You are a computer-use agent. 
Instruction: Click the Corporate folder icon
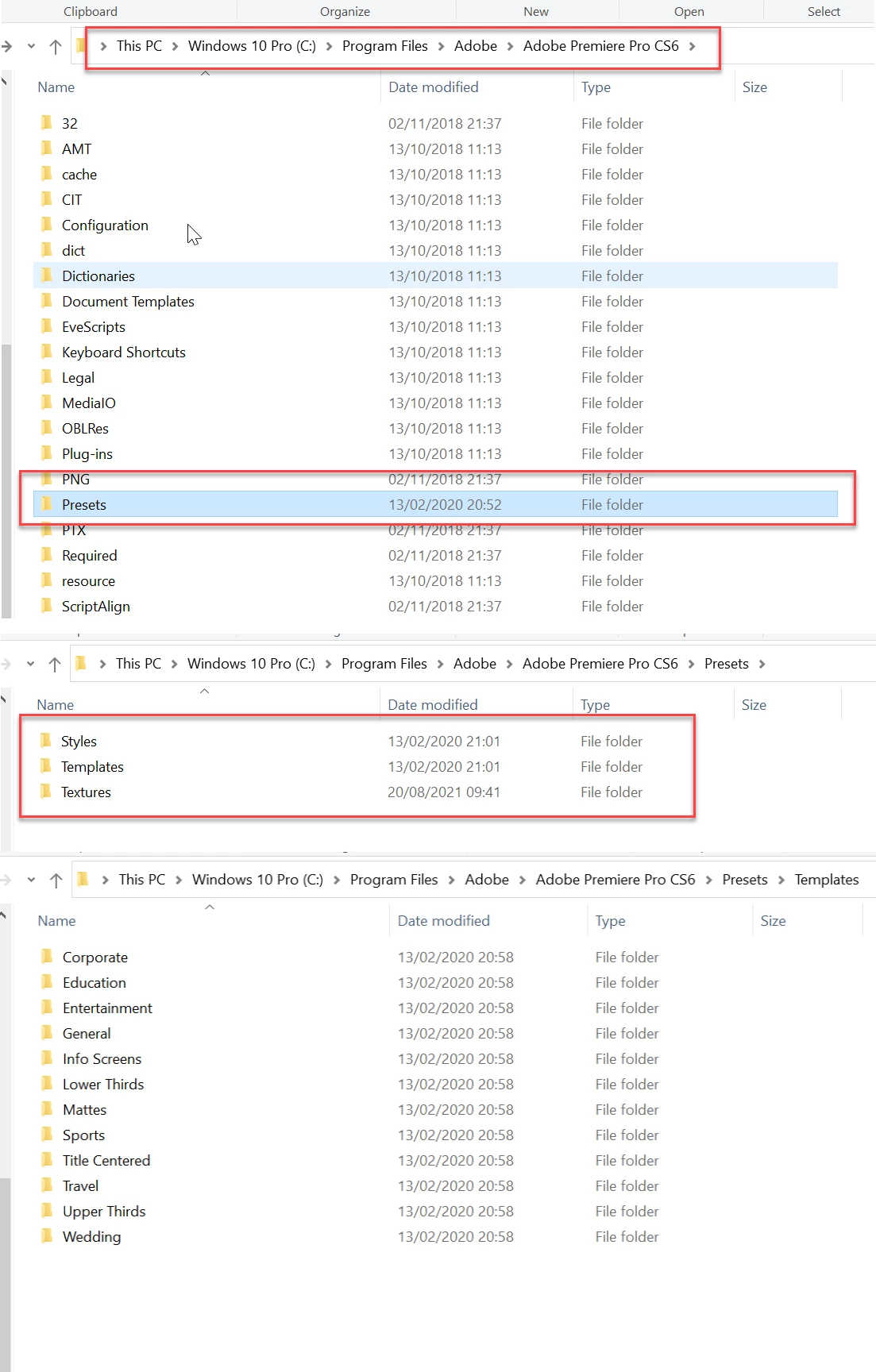tap(48, 957)
